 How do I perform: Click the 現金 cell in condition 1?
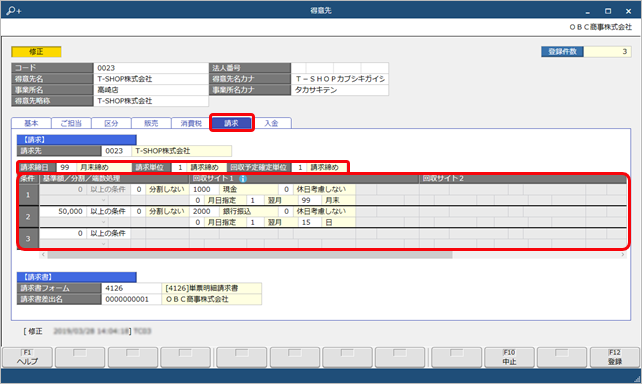[249, 189]
